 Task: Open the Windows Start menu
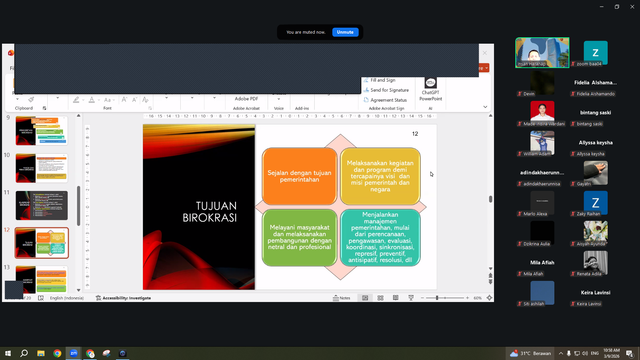tap(8, 353)
